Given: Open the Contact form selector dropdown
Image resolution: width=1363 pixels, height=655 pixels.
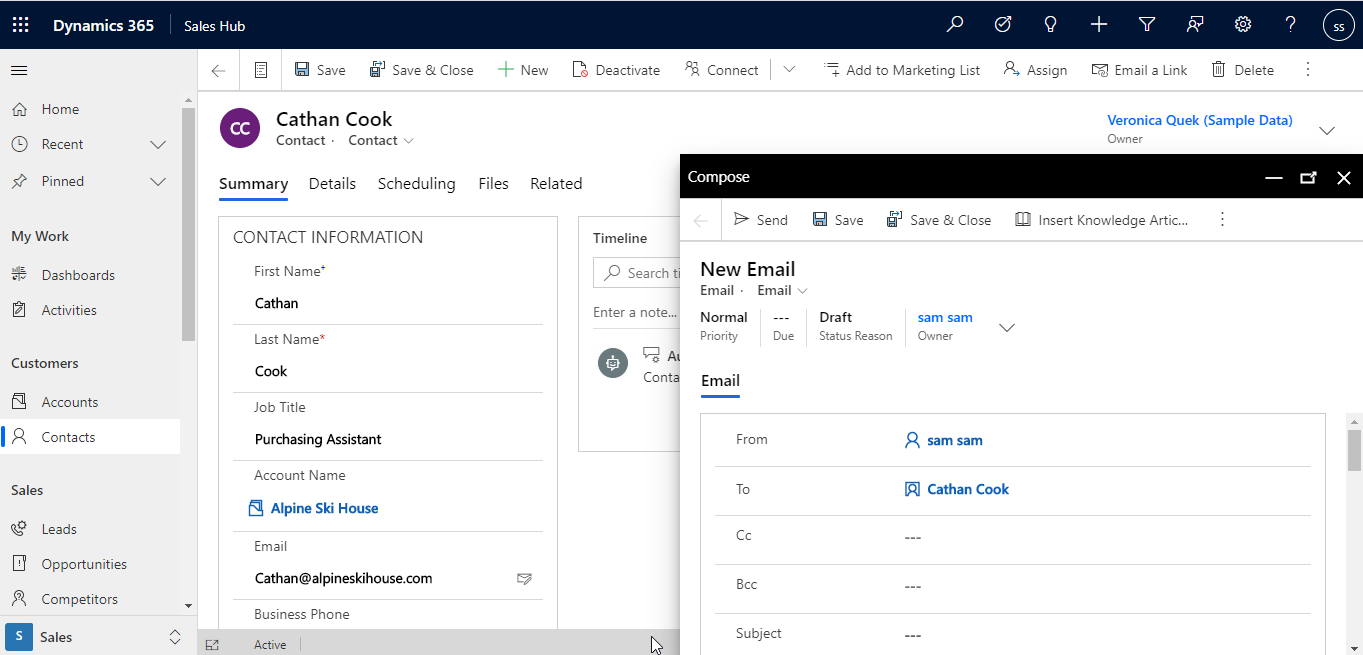Looking at the screenshot, I should point(381,141).
